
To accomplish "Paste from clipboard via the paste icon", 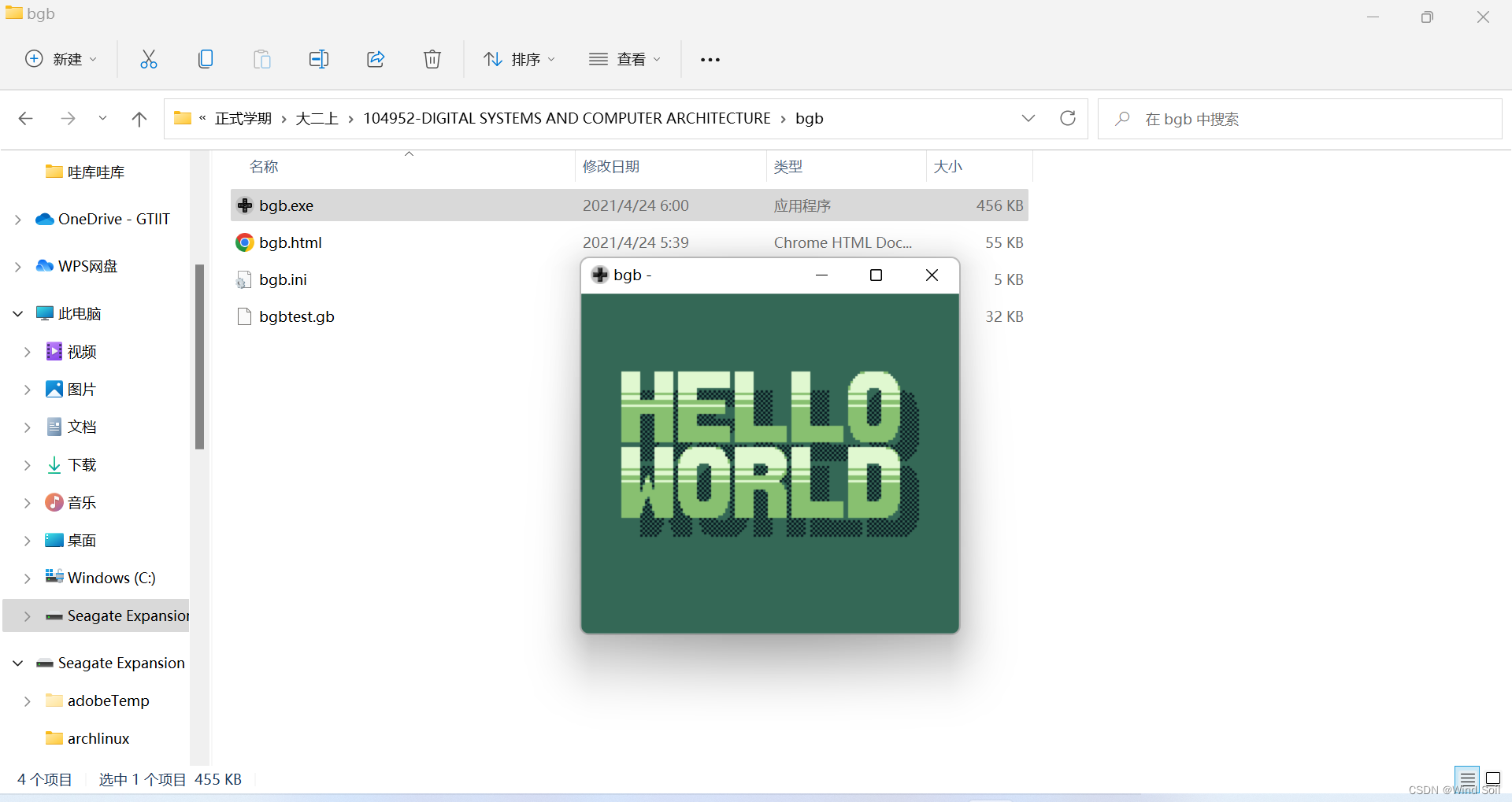I will click(x=262, y=59).
